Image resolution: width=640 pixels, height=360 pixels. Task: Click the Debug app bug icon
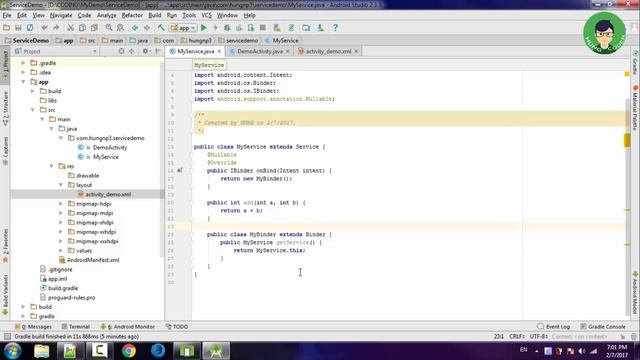pyautogui.click(x=227, y=28)
